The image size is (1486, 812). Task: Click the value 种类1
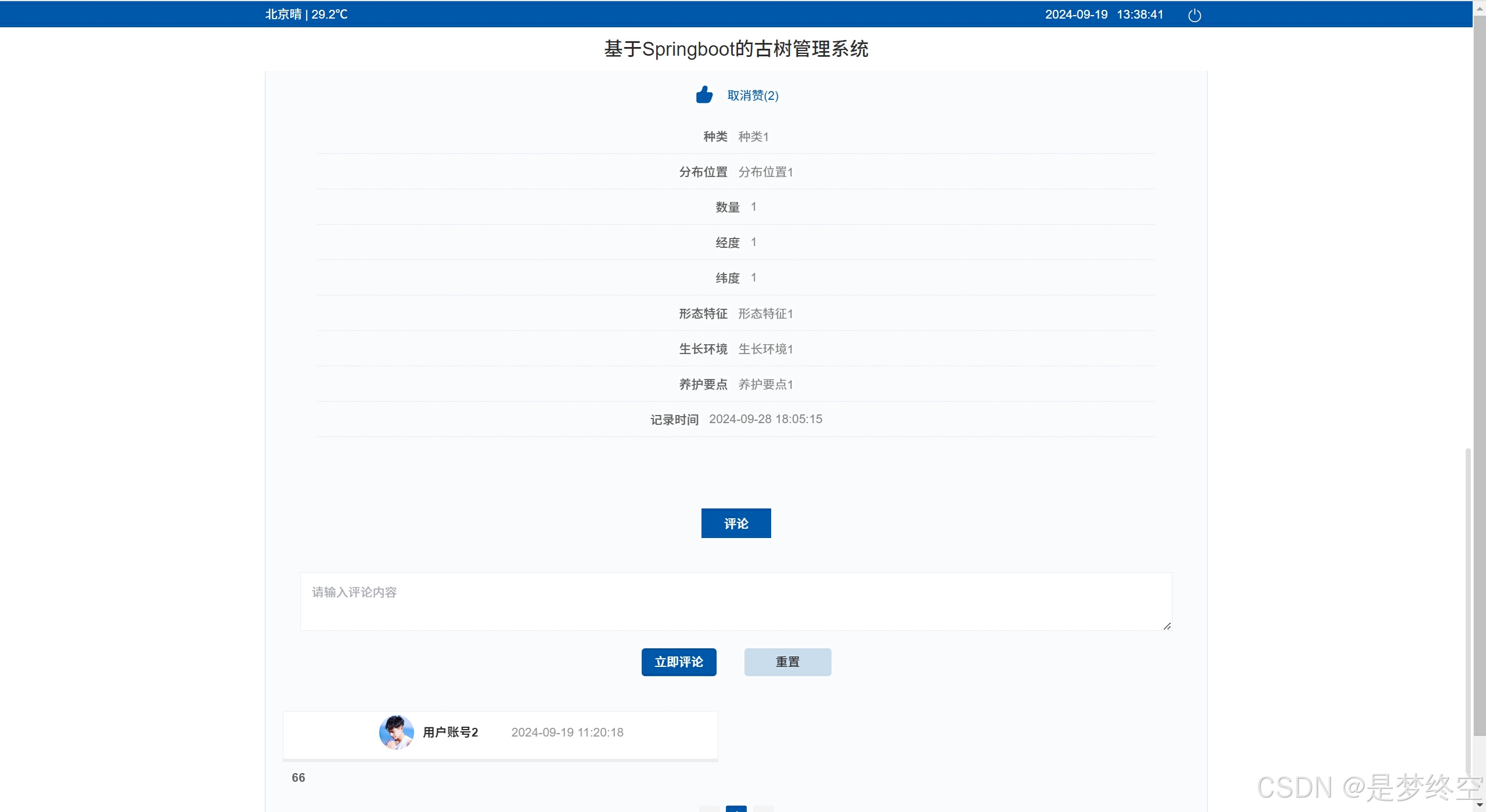(x=753, y=136)
